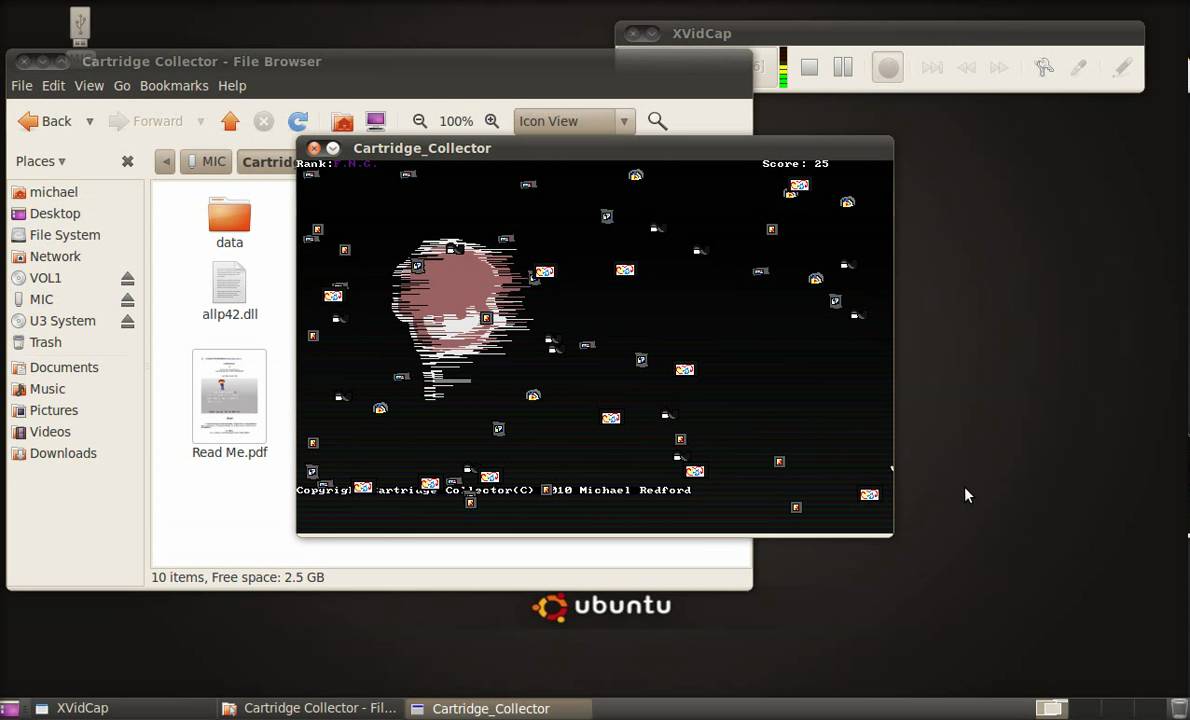Viewport: 1190px width, 720px height.
Task: Select MIC drive in sidebar
Action: pyautogui.click(x=34, y=300)
